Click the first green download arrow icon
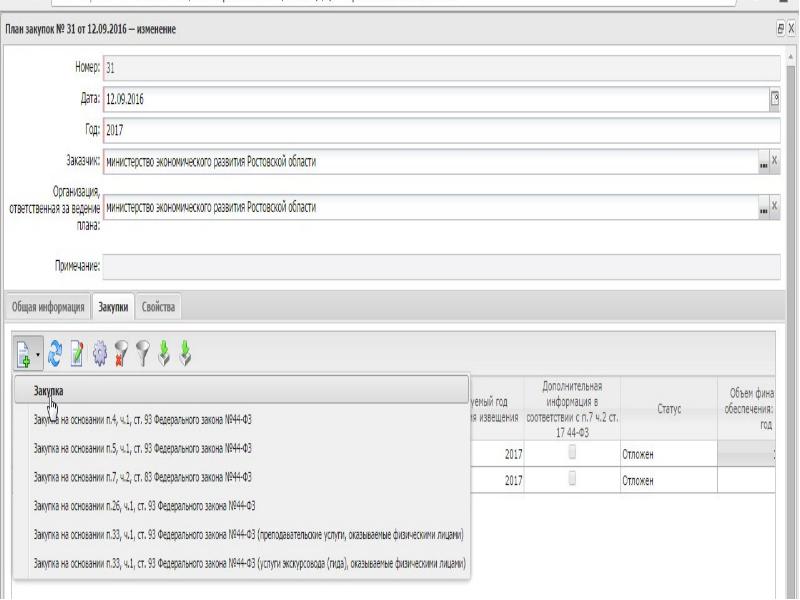Viewport: 800px width, 600px height. [164, 354]
